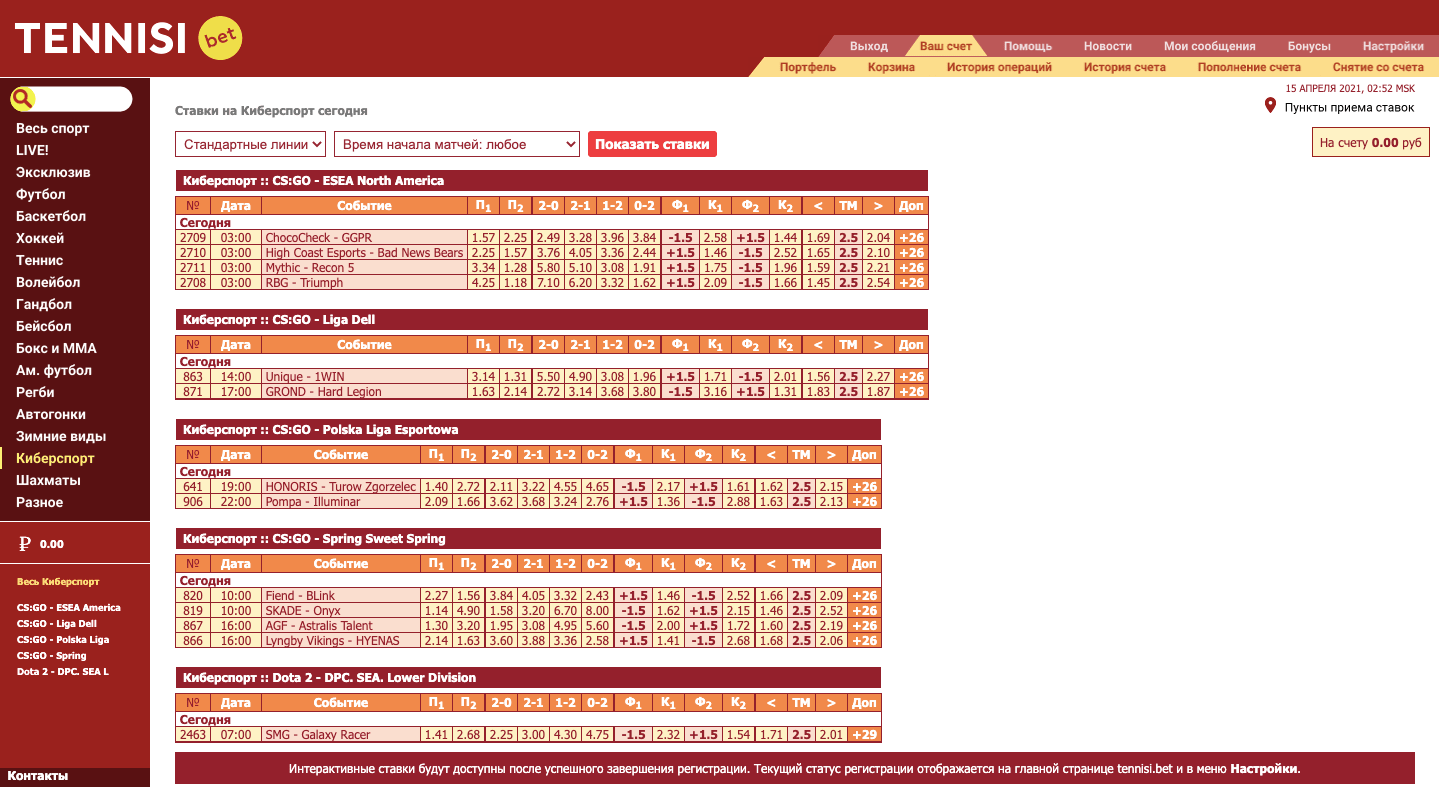This screenshot has height=787, width=1439.
Task: Select Футбол in the sidebar
Action: pos(41,194)
